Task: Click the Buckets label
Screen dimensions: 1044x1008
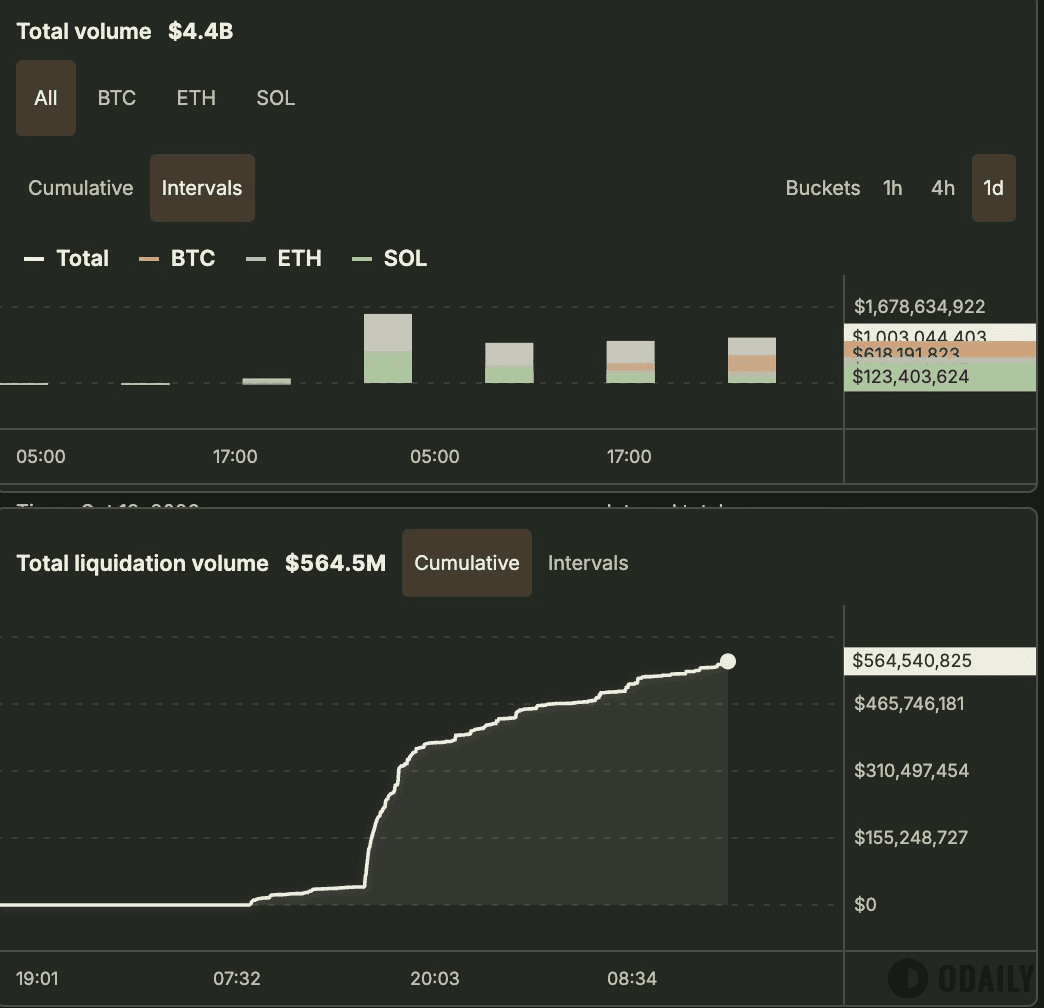Action: (823, 188)
